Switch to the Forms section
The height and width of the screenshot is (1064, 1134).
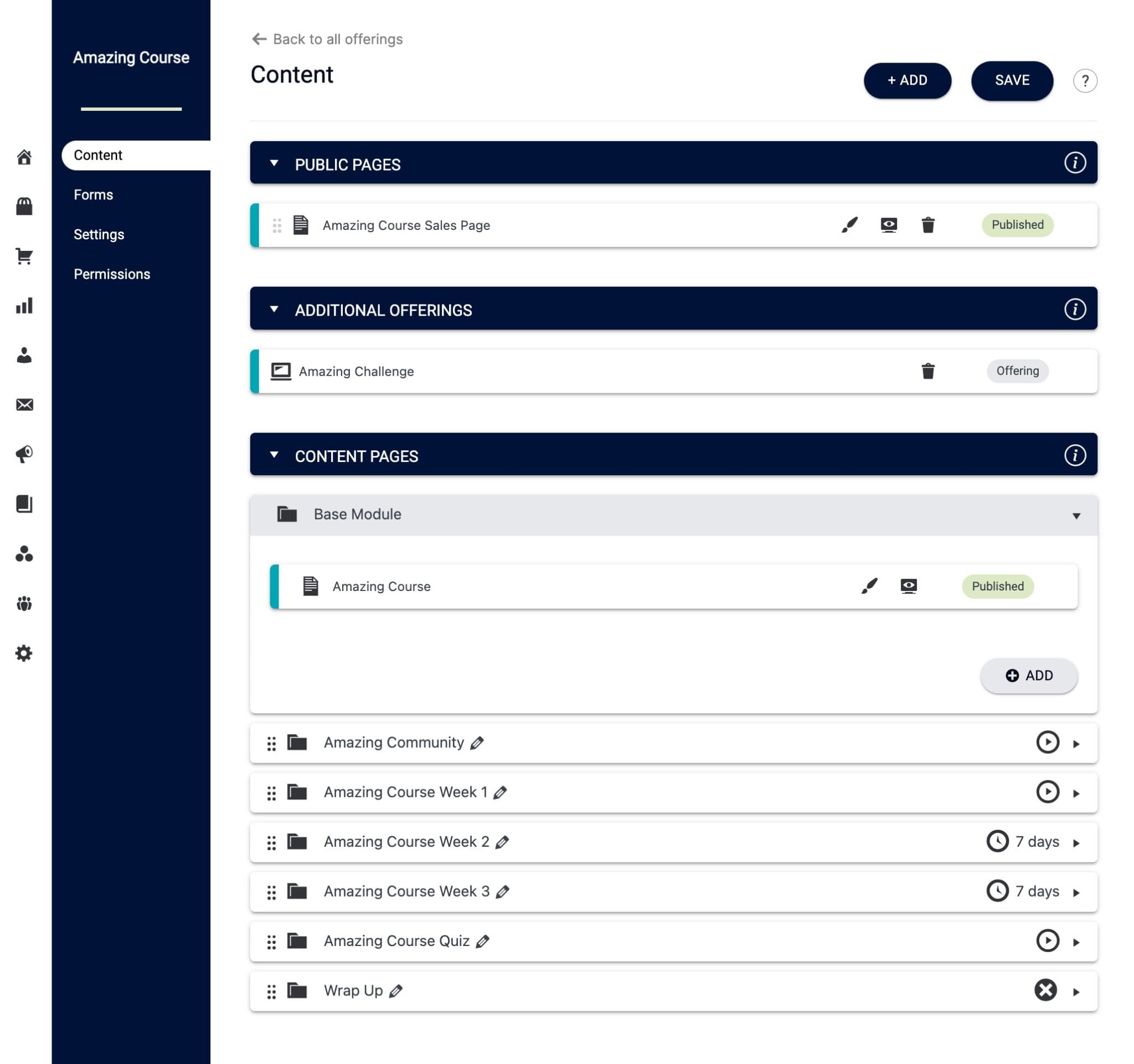(93, 194)
